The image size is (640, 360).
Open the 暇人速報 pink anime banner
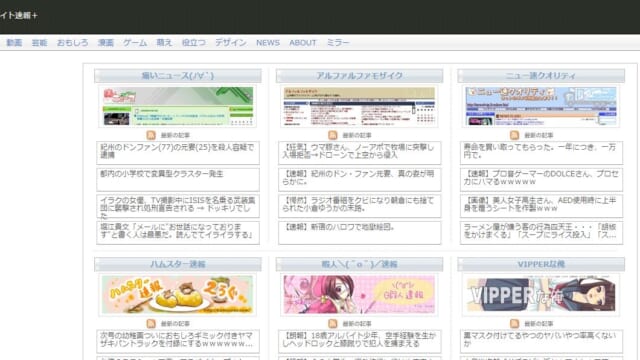point(360,295)
